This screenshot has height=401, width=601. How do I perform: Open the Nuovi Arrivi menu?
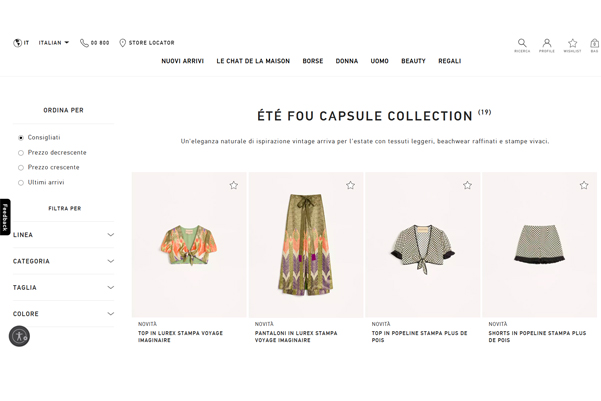point(182,61)
